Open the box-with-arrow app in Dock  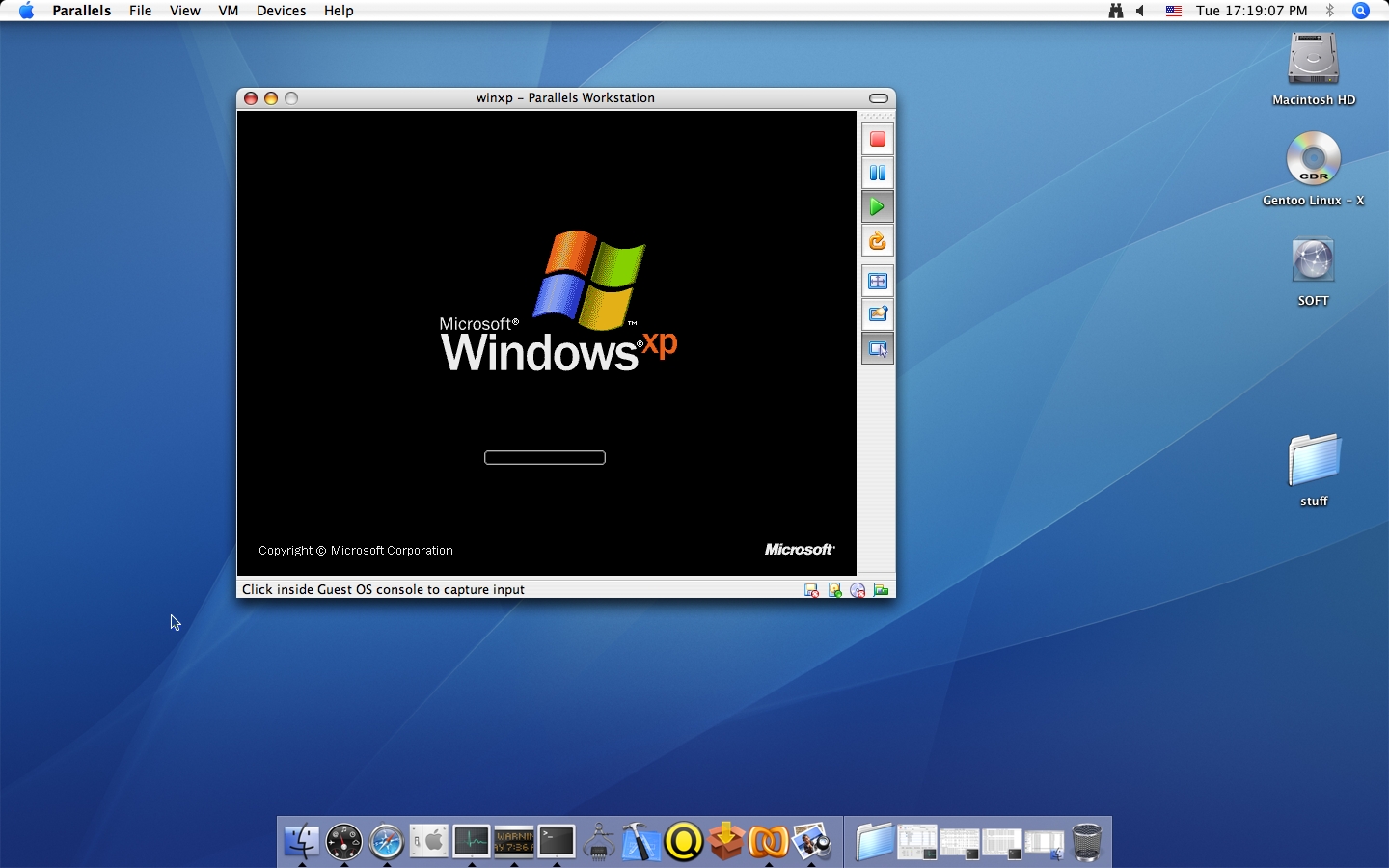click(x=726, y=842)
